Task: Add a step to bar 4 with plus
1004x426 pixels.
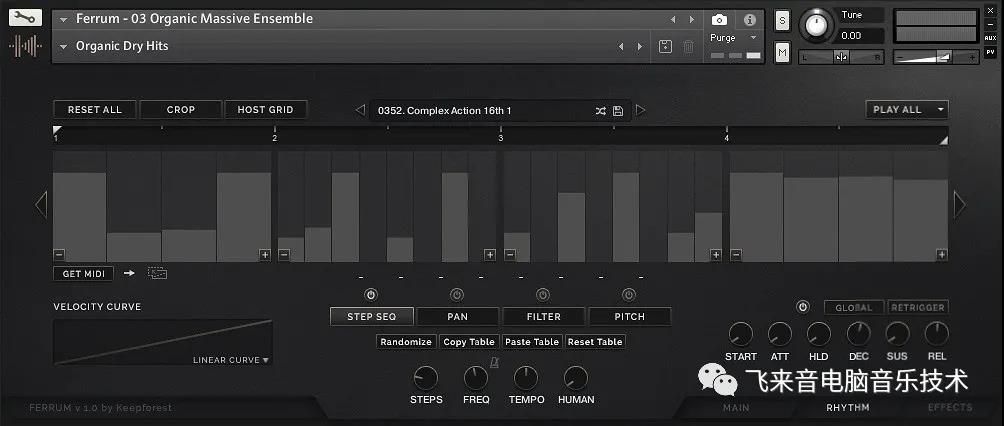Action: pos(941,255)
